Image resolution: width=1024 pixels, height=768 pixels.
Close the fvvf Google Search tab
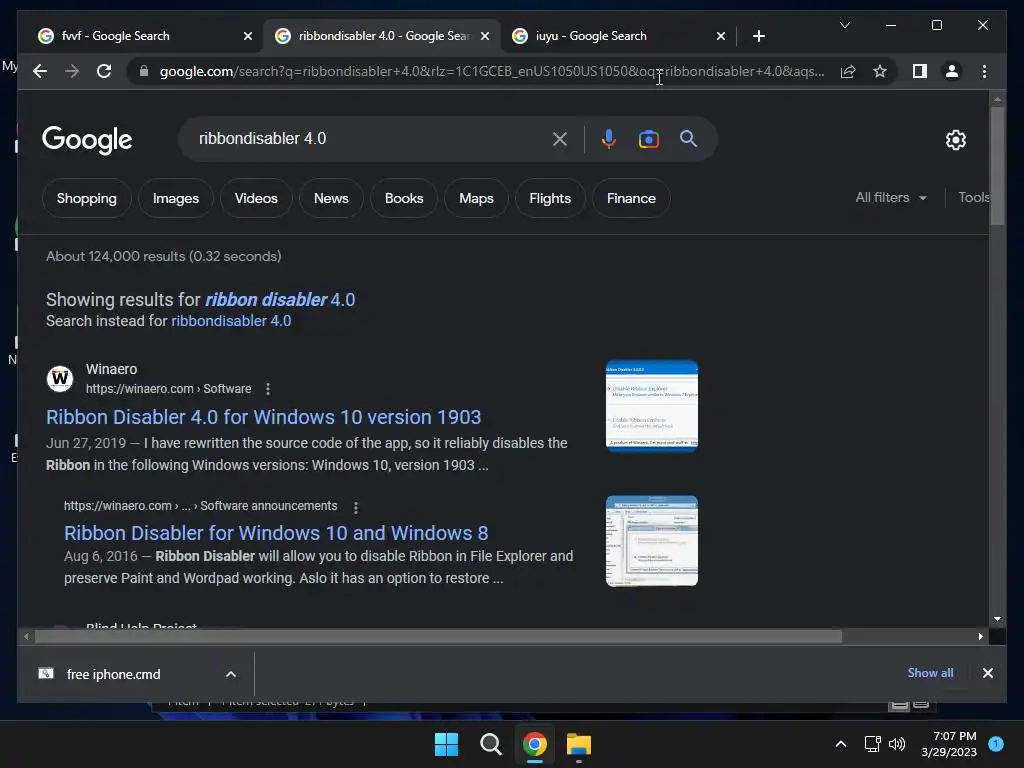248,36
